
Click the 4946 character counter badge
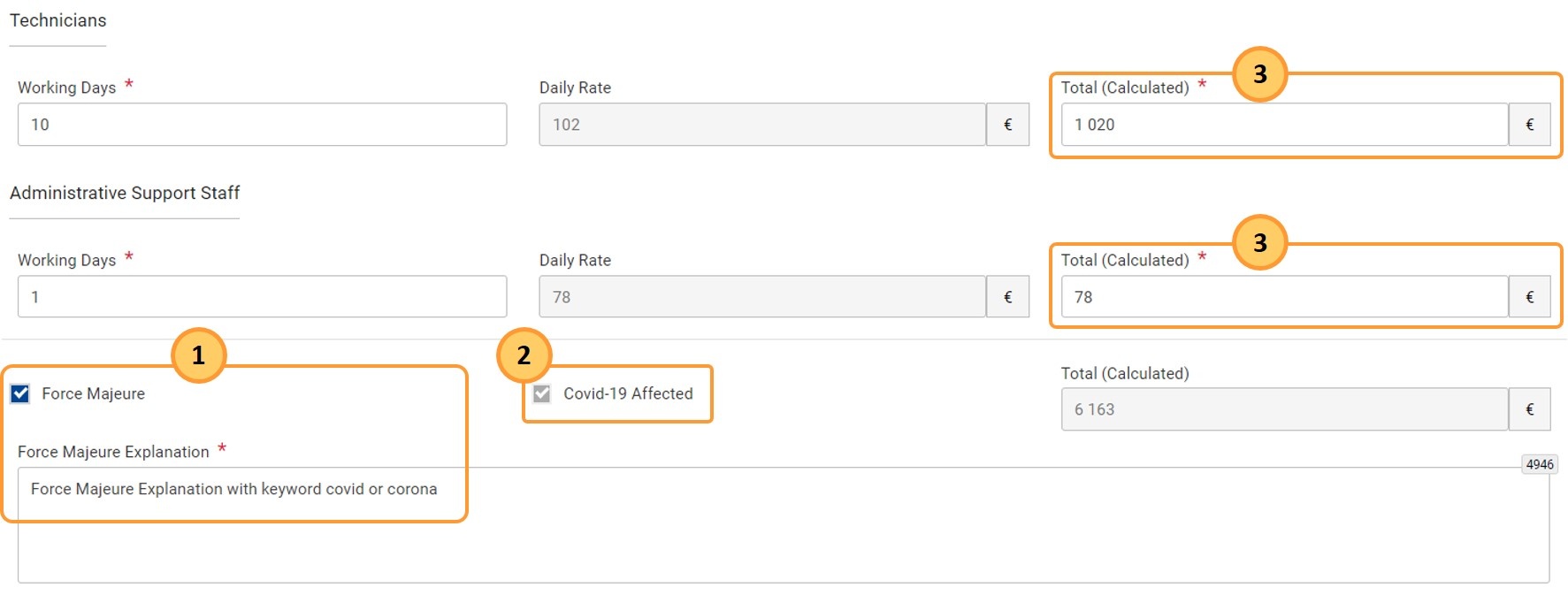tap(1540, 464)
